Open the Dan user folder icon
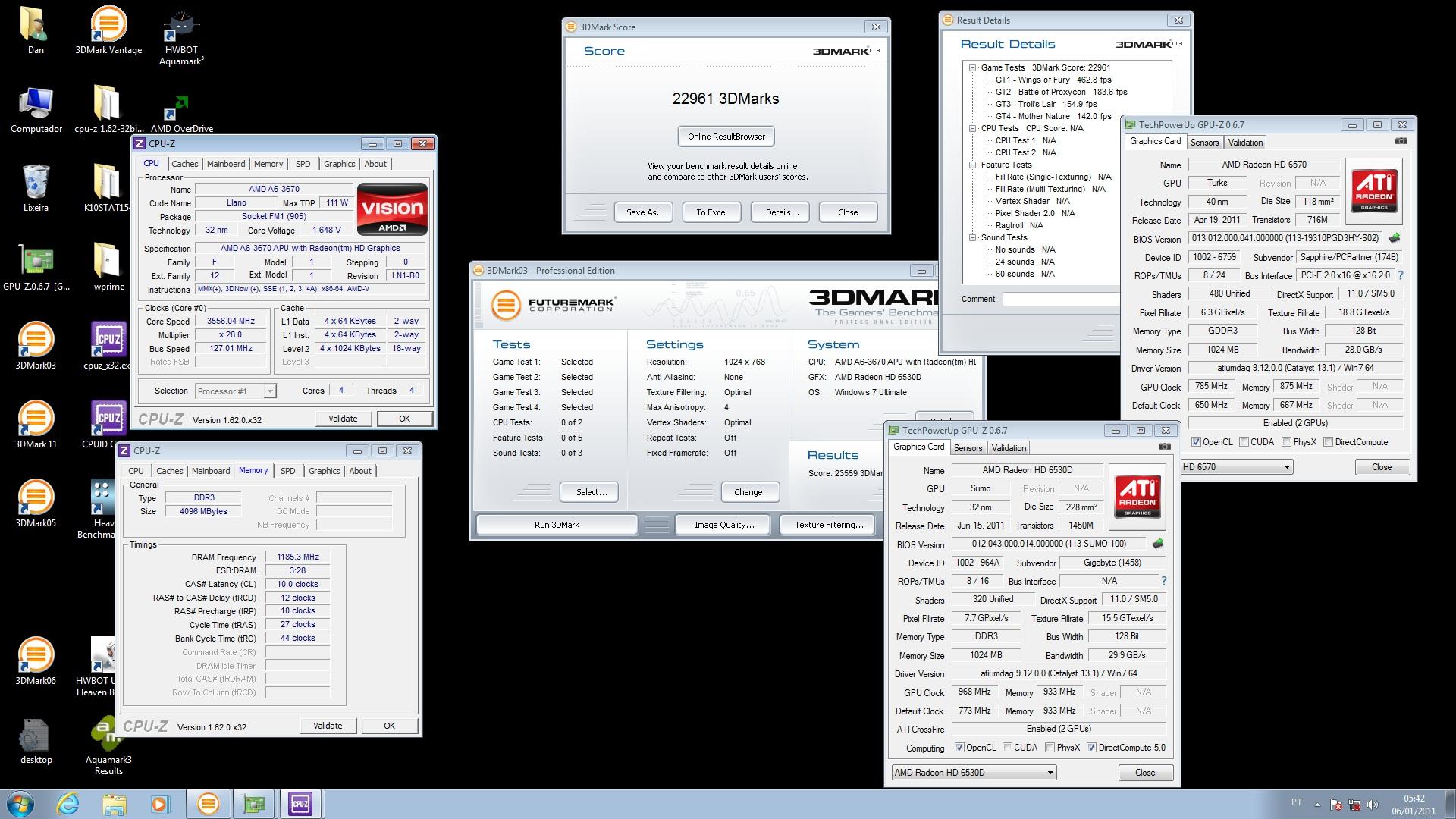 coord(36,30)
